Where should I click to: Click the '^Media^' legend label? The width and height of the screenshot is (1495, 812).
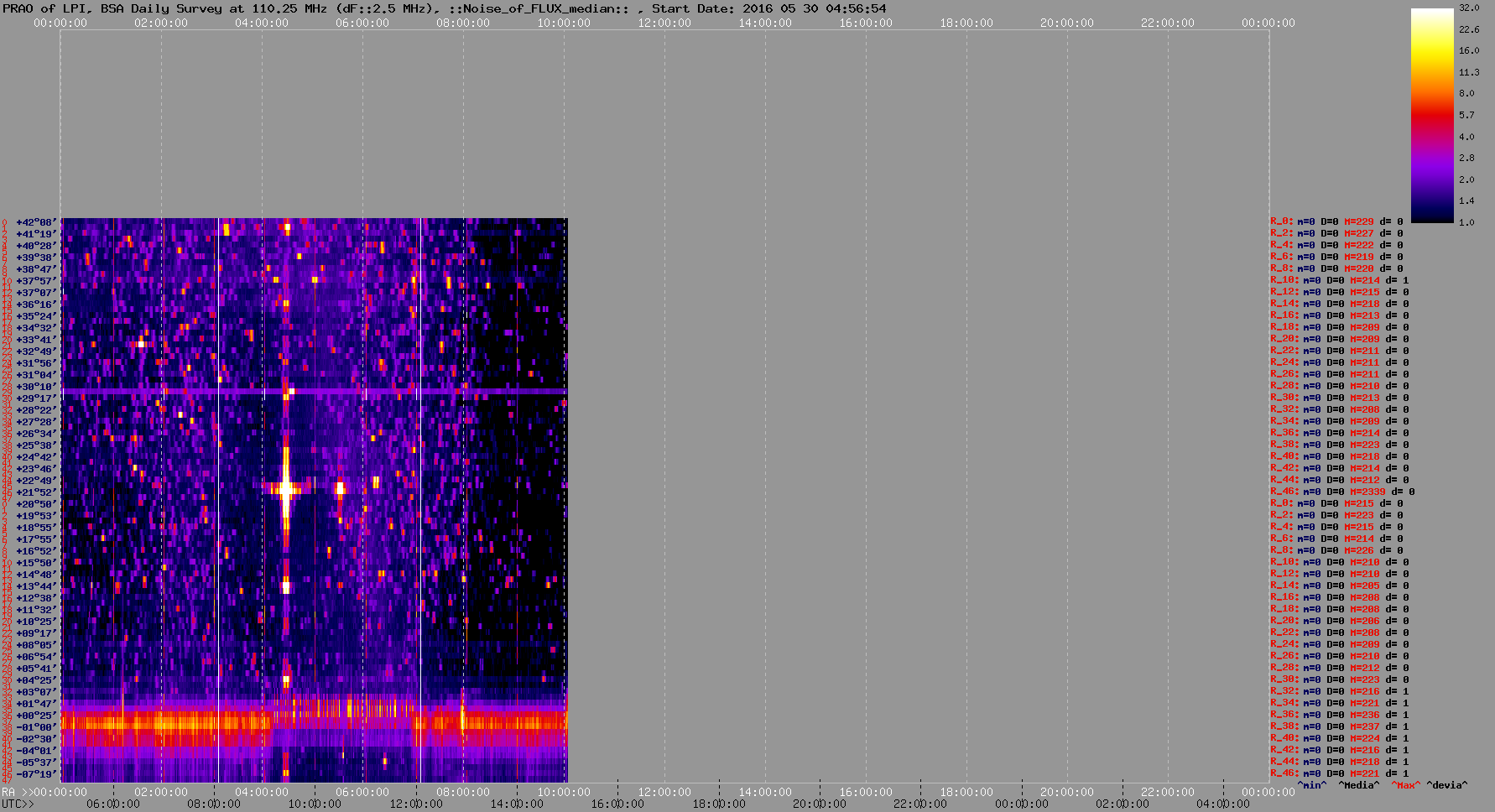tap(1358, 785)
